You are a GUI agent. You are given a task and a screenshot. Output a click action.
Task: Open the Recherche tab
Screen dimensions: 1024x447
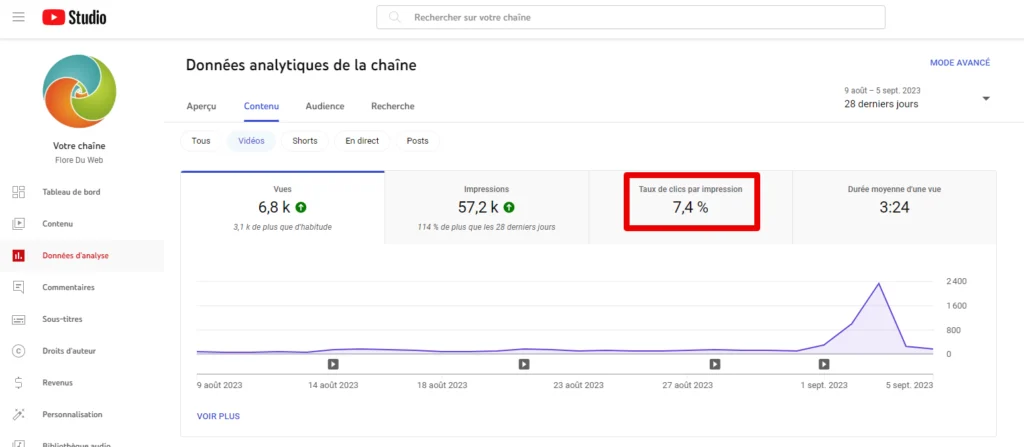[392, 106]
